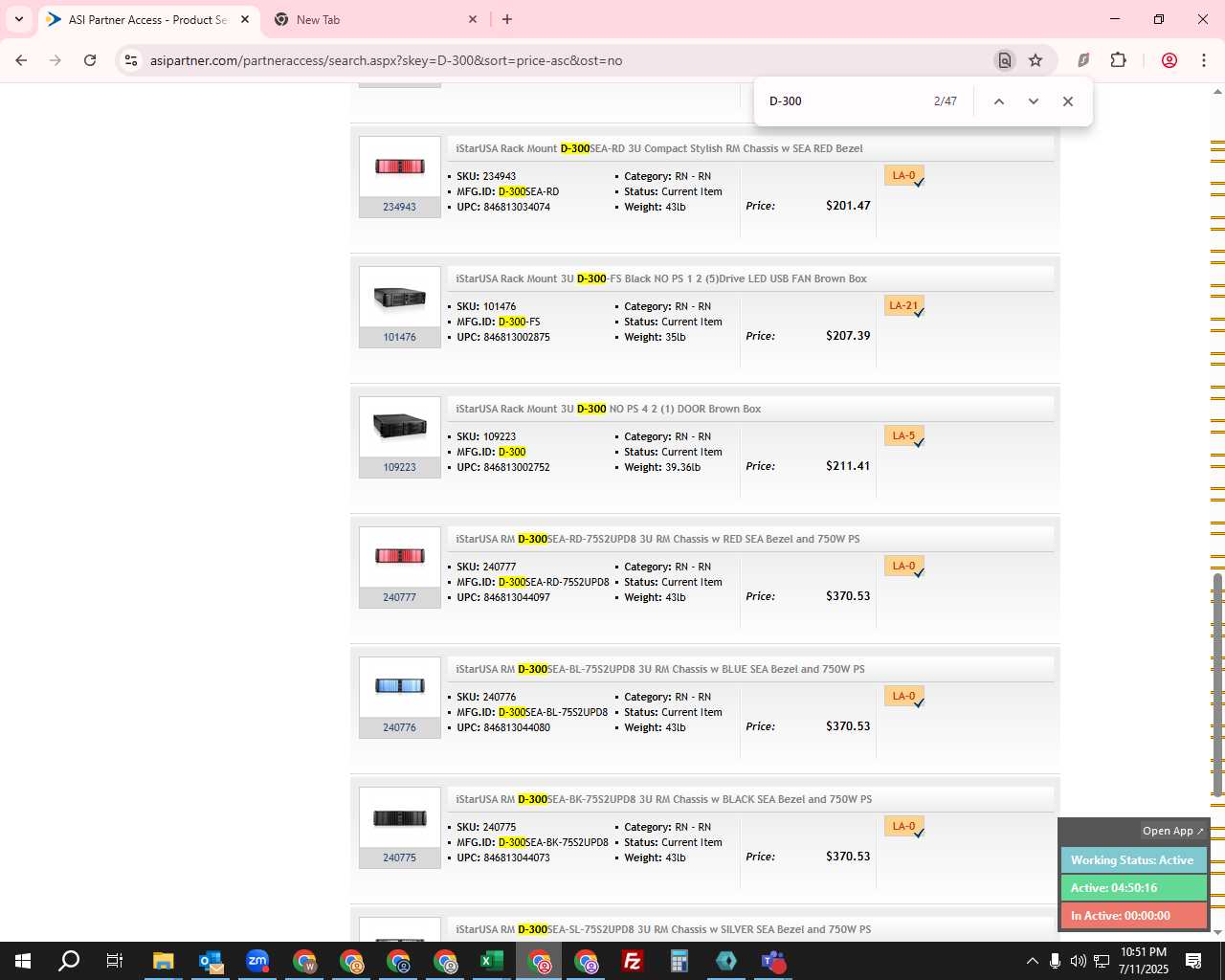Click the LA-0 stock badge for SKU 240776
The image size is (1225, 980).
click(x=904, y=697)
